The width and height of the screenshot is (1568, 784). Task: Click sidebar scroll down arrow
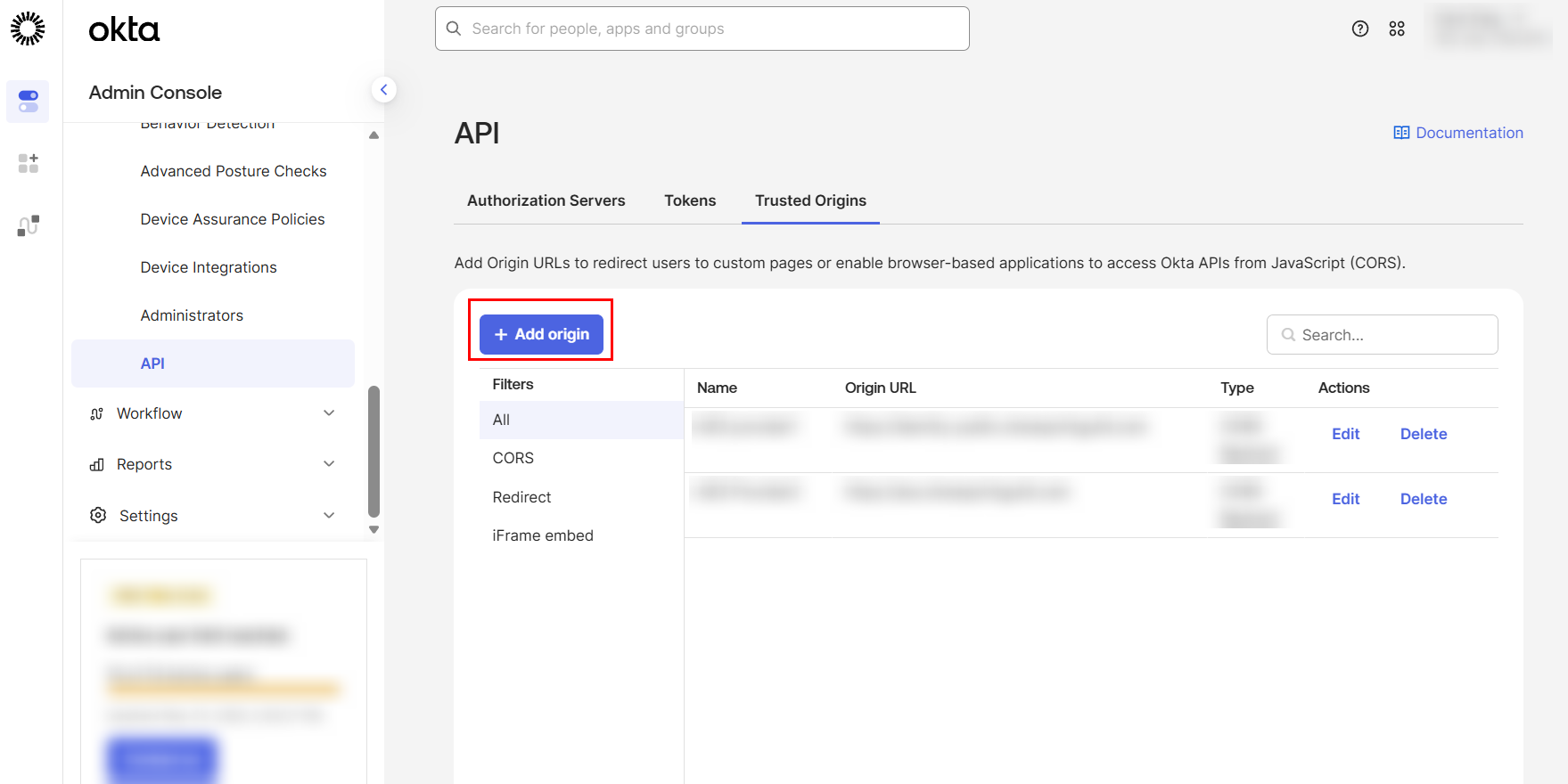click(x=374, y=529)
